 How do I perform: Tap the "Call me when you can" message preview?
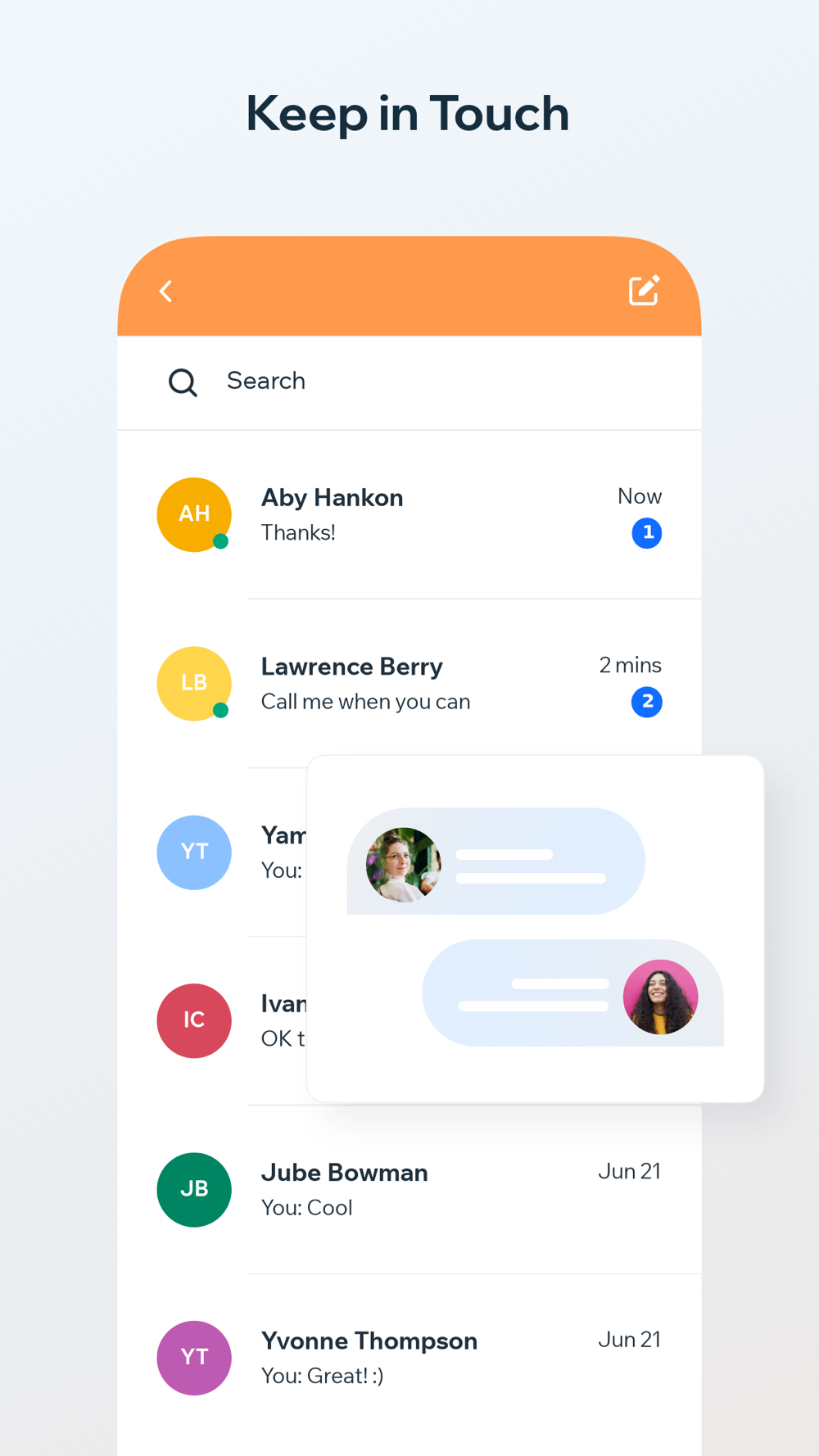tap(365, 702)
